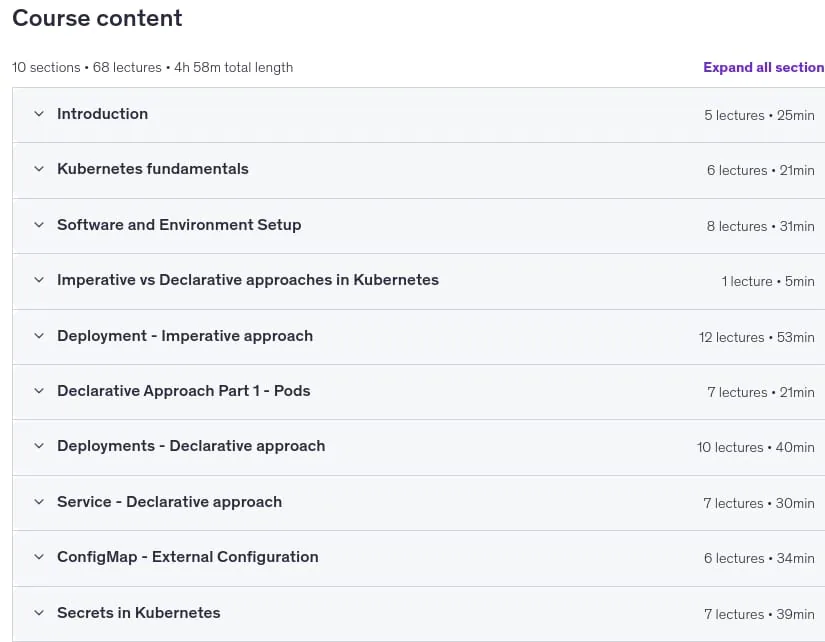Expand the Introduction section chevron

point(39,114)
